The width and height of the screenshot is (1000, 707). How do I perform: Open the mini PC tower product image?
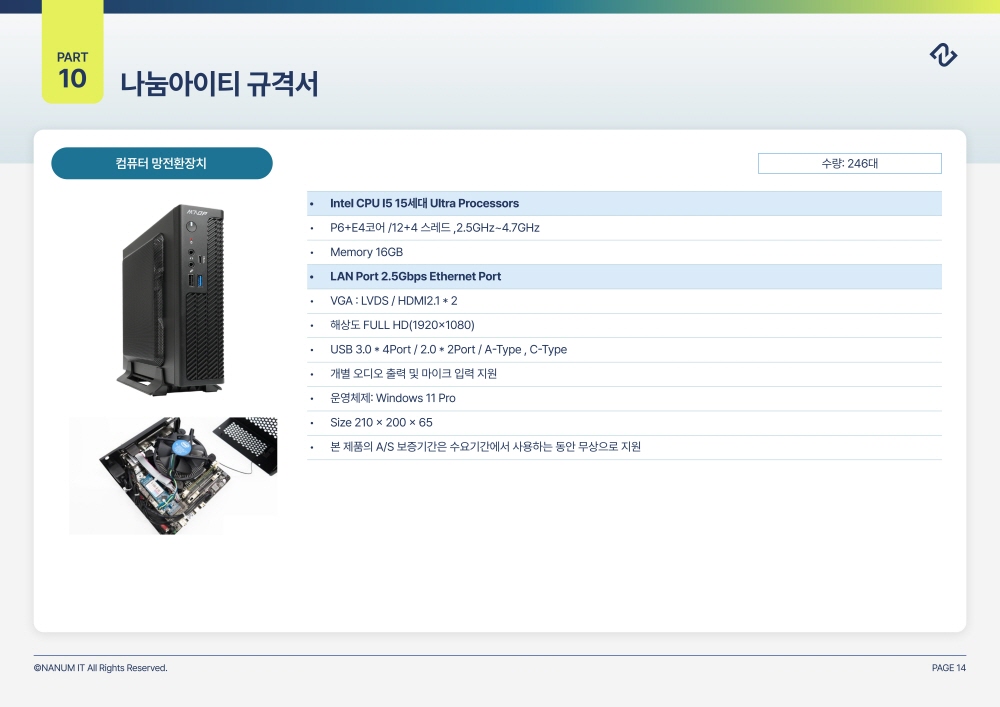point(172,298)
